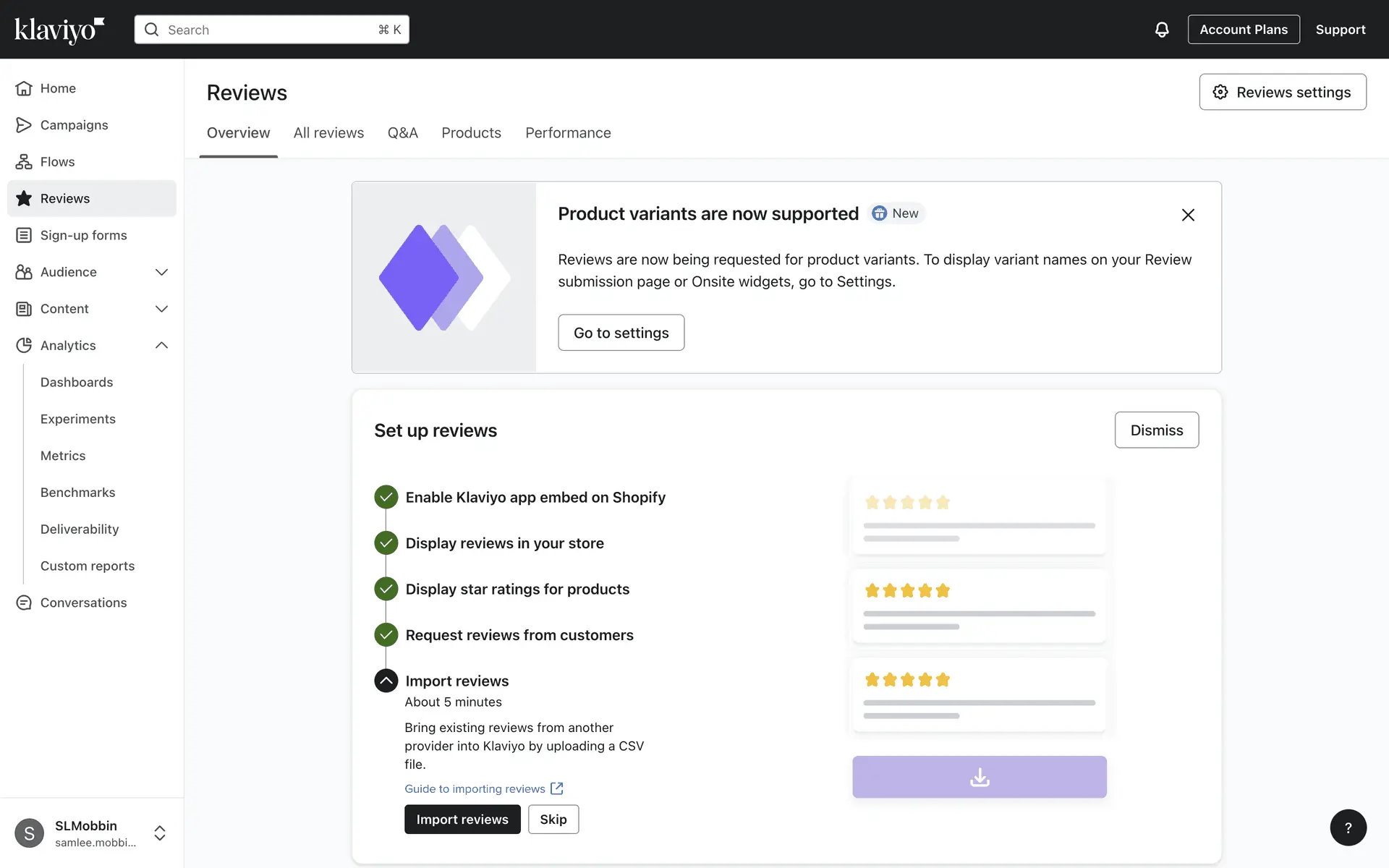Image resolution: width=1389 pixels, height=868 pixels.
Task: Collapse the Analytics sidebar section
Action: point(161,346)
